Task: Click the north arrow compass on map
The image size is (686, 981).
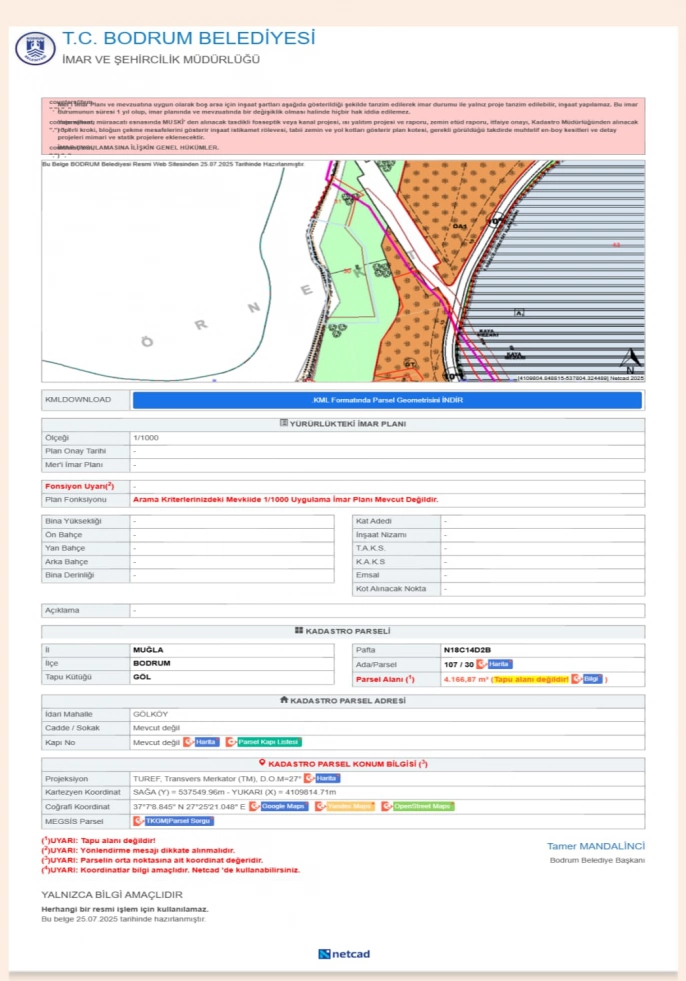Action: click(x=629, y=359)
